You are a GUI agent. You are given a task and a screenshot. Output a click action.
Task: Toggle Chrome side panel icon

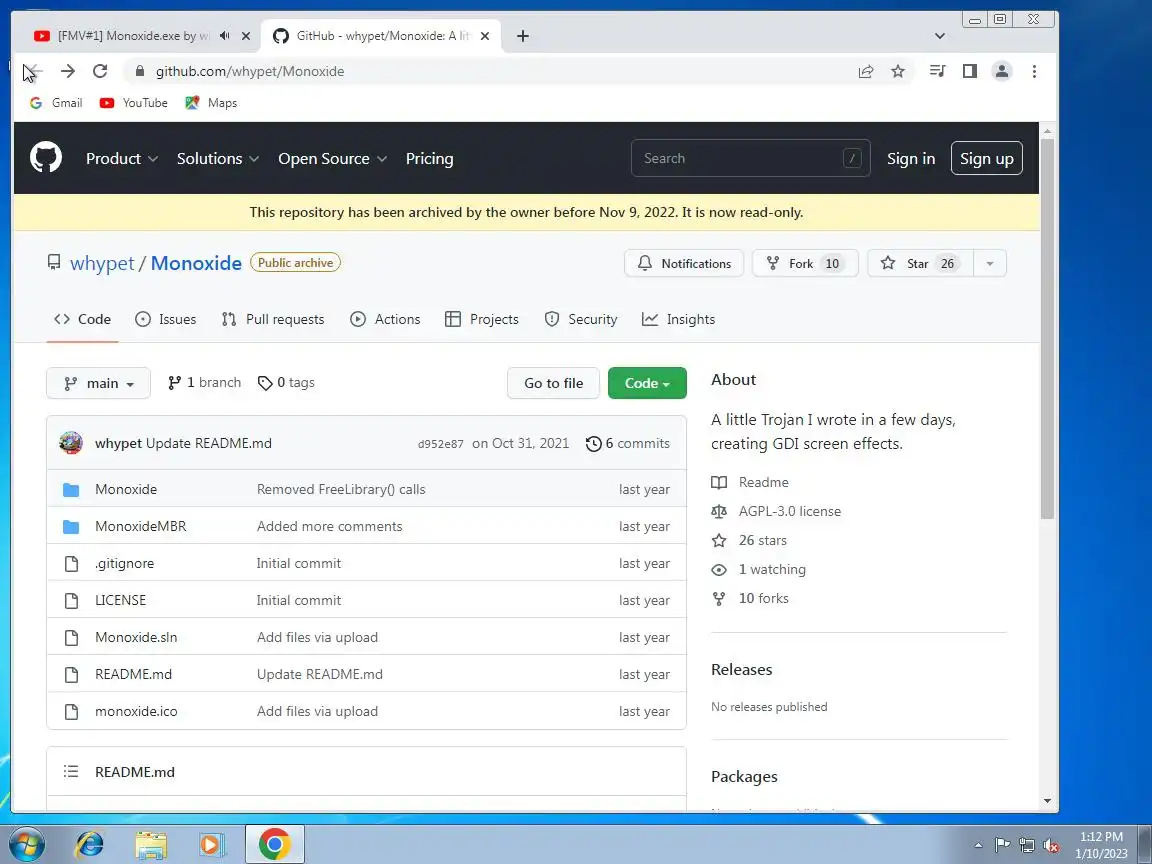pyautogui.click(x=970, y=71)
